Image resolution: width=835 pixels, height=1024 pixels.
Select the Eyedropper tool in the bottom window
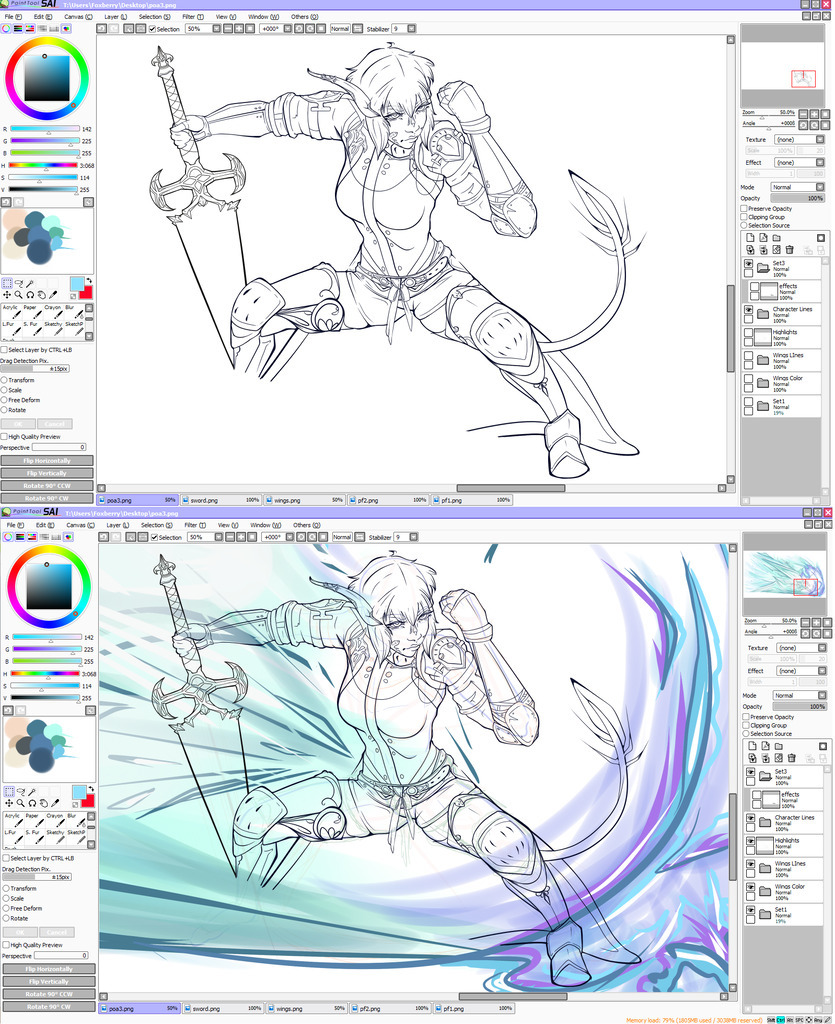point(54,803)
